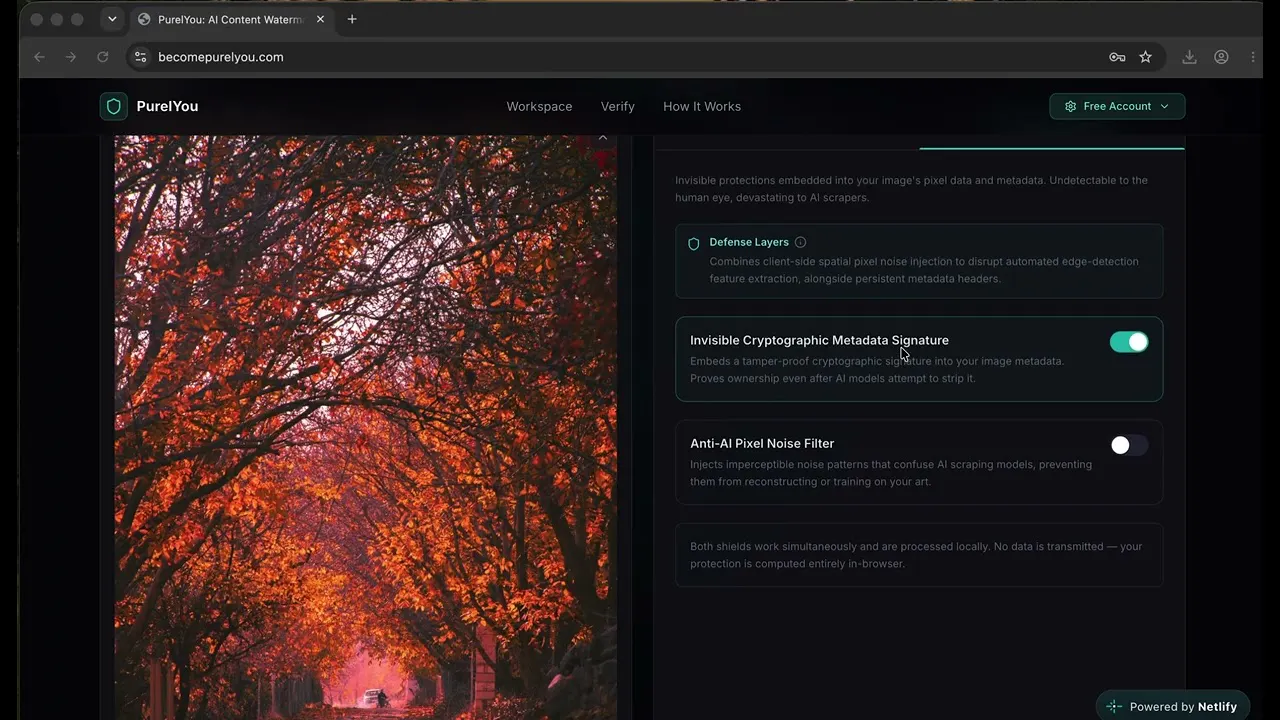
Task: Open the browser password key icon
Action: point(1117,57)
